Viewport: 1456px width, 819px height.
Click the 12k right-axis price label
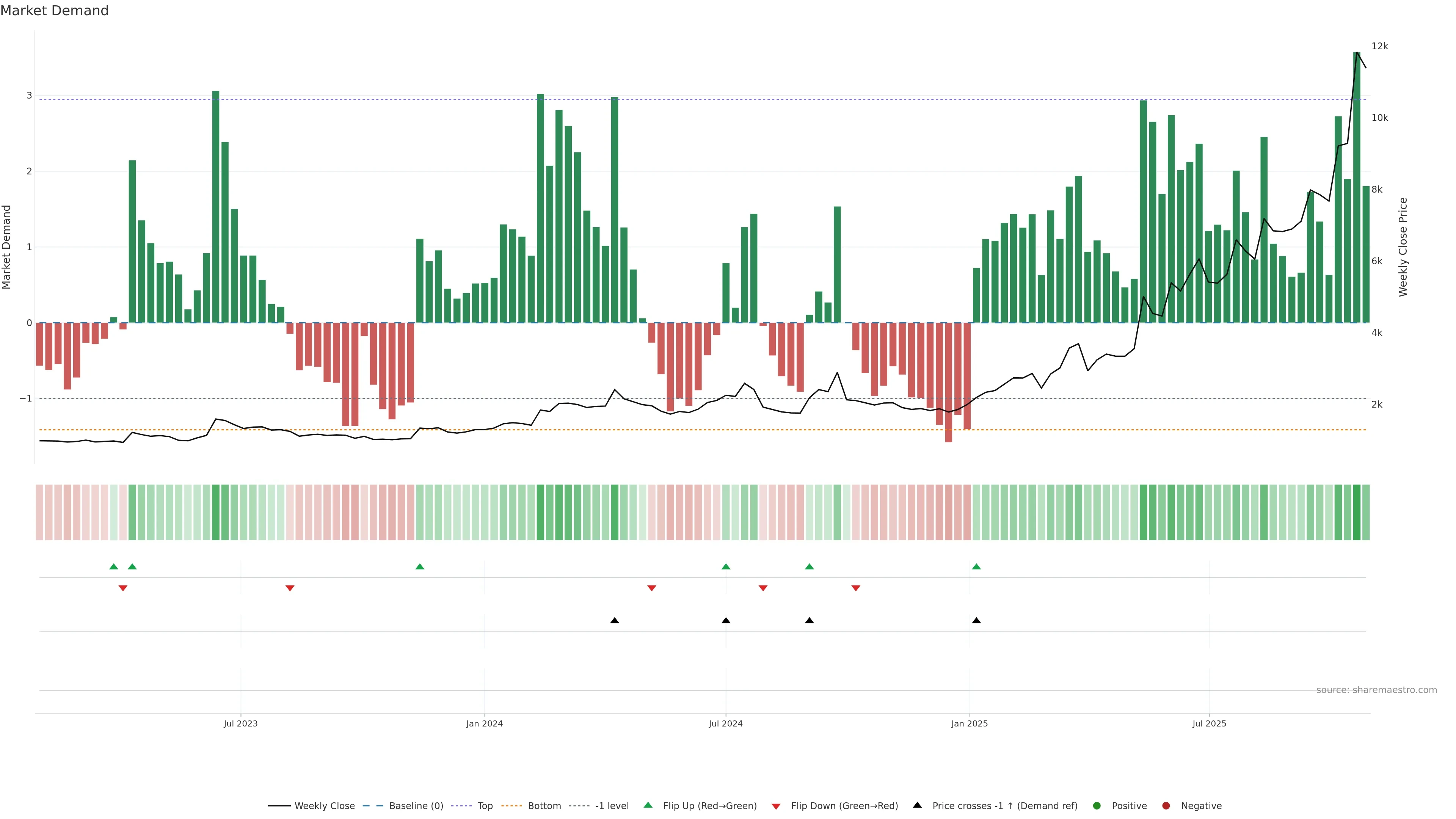pyautogui.click(x=1380, y=46)
